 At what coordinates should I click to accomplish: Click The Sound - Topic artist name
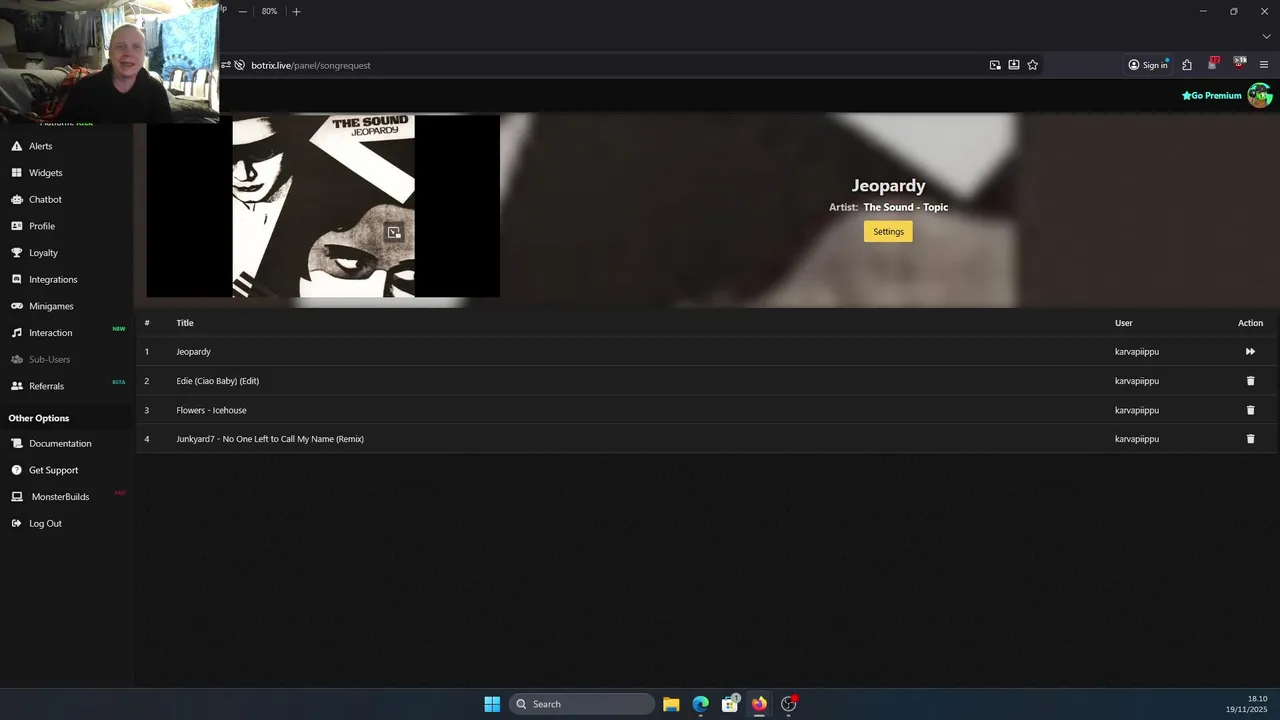click(906, 208)
